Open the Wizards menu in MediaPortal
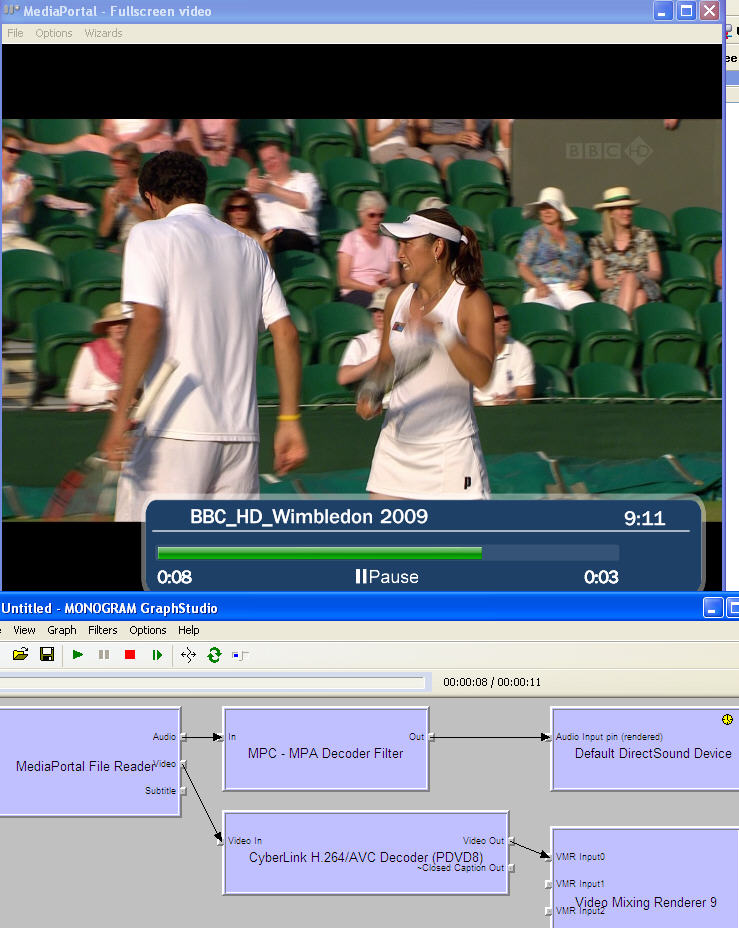The width and height of the screenshot is (739, 928). [x=103, y=33]
